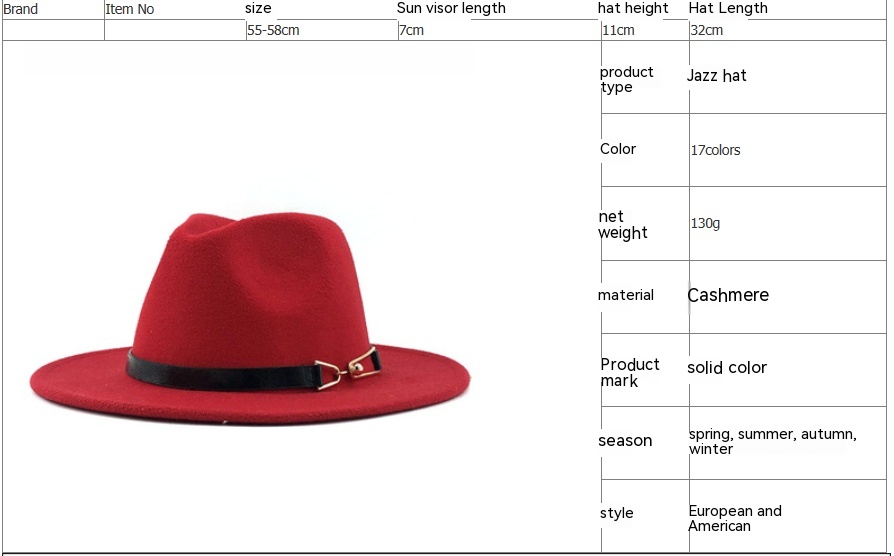The image size is (894, 556).
Task: Select the Cashmere material value
Action: (x=728, y=295)
